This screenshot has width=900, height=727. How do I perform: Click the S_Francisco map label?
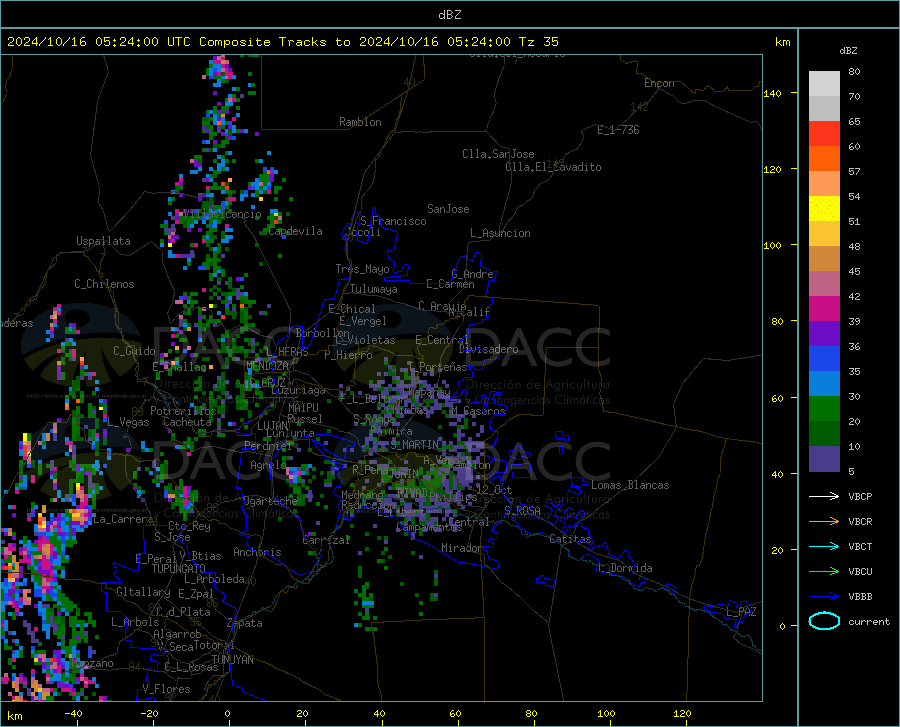coord(393,221)
